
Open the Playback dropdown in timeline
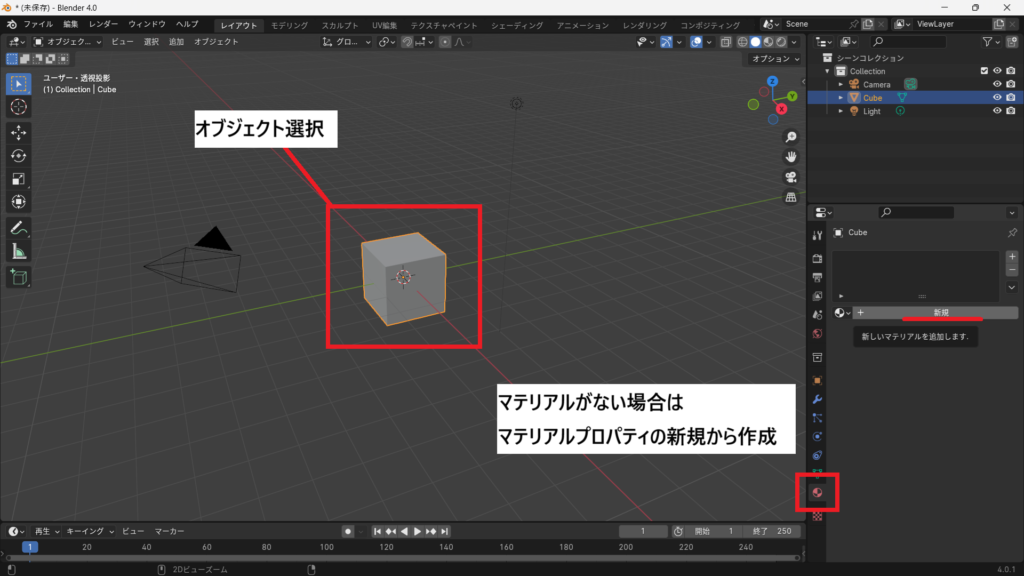pyautogui.click(x=46, y=532)
